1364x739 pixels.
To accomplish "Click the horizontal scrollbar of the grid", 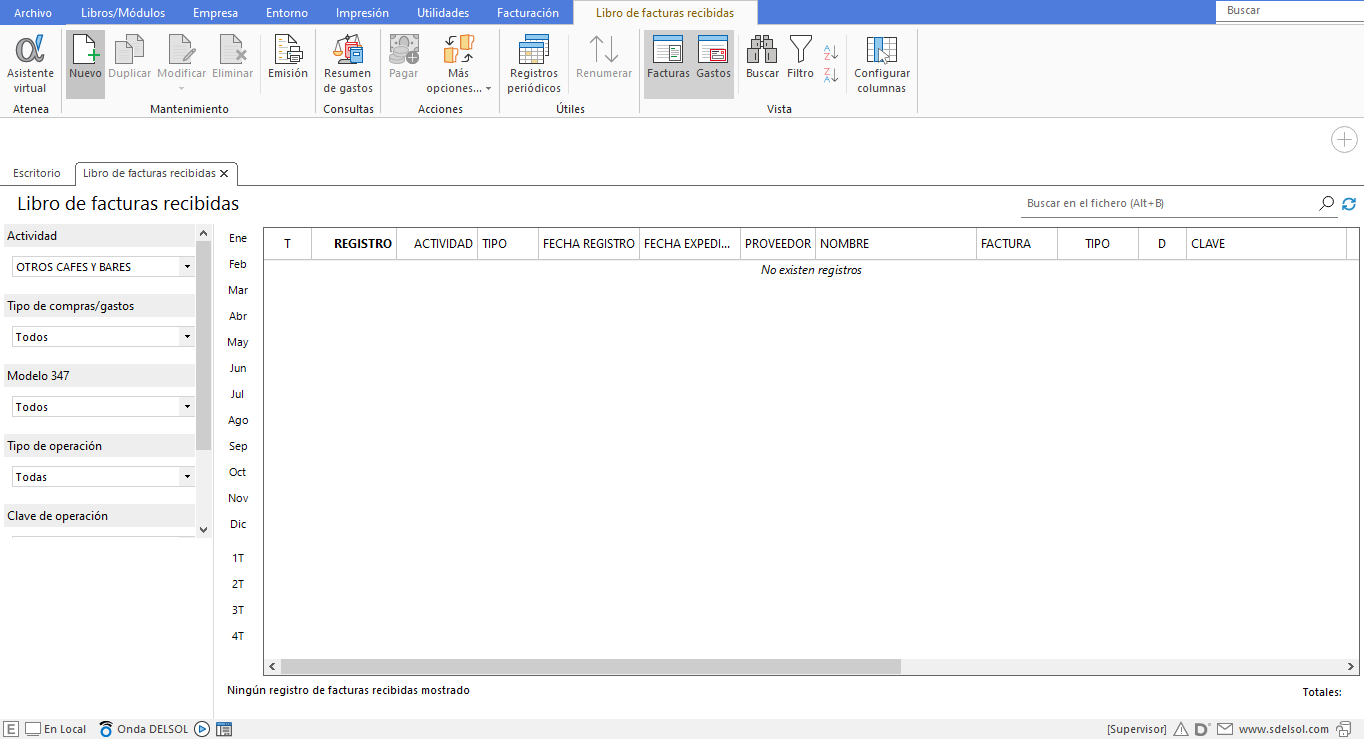I will click(x=591, y=666).
